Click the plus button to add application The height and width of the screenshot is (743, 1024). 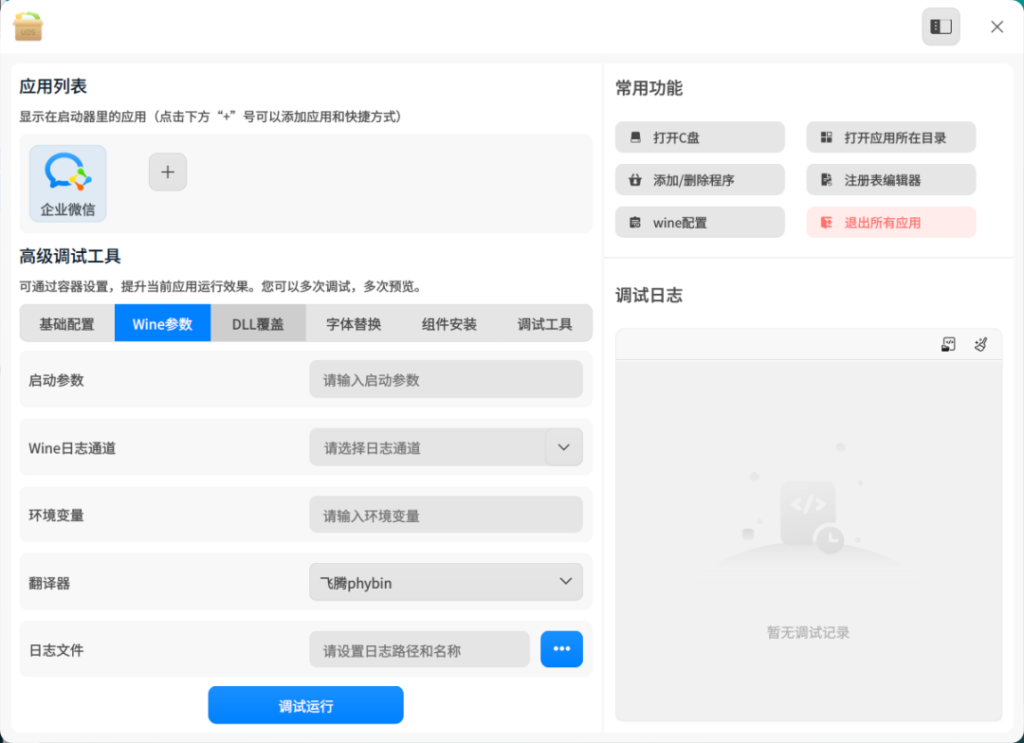167,172
